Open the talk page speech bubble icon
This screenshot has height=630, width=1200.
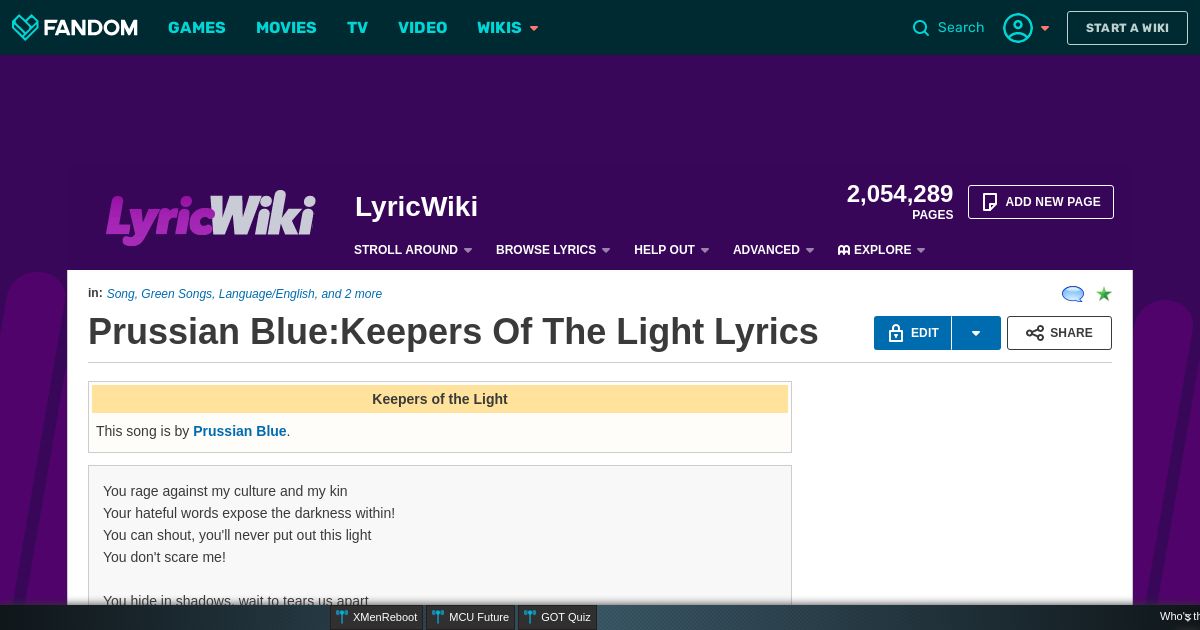pos(1073,294)
